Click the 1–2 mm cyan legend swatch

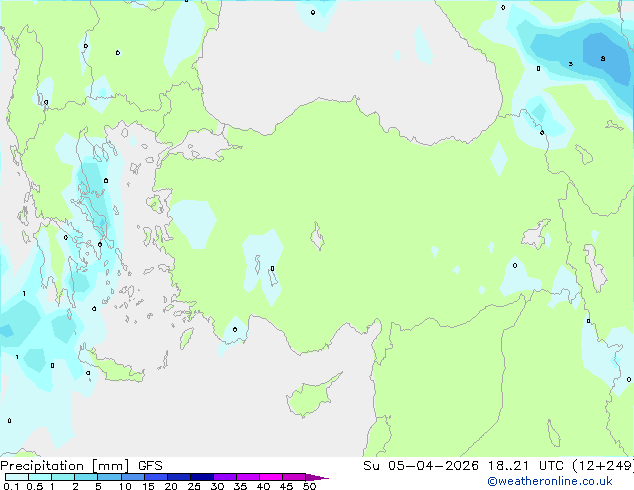[x=63, y=477]
